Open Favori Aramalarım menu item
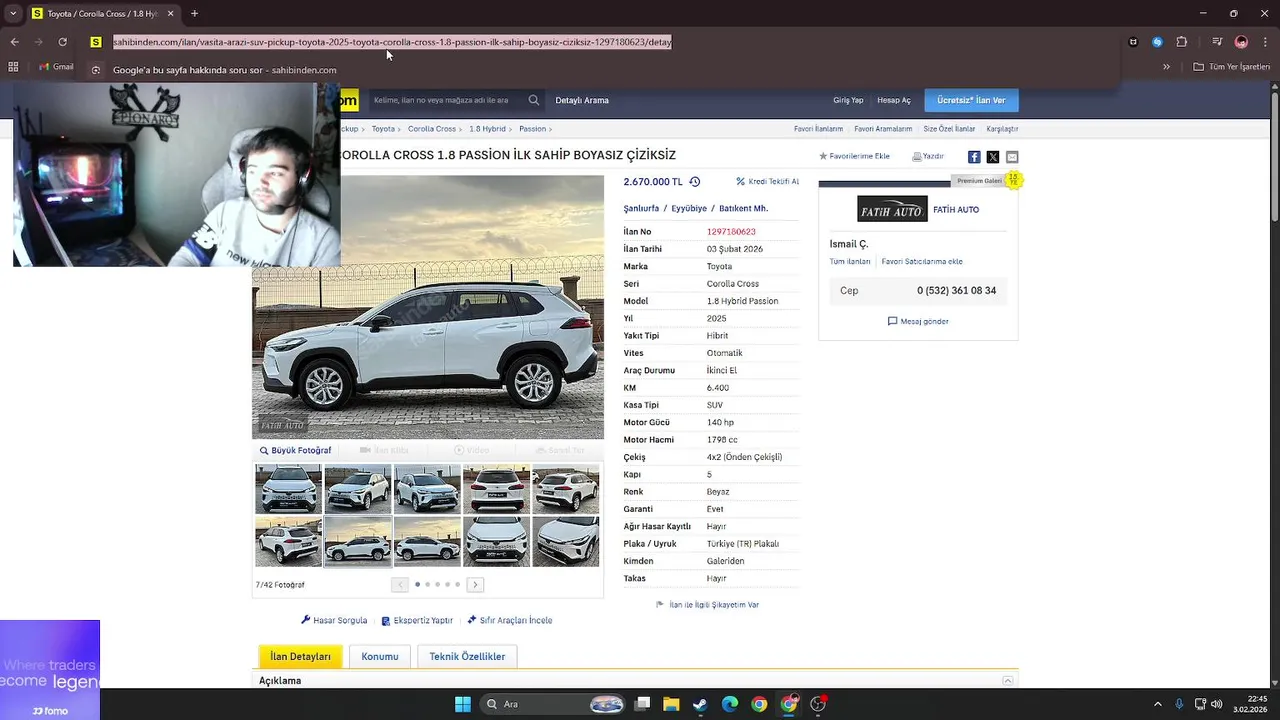 (x=883, y=129)
